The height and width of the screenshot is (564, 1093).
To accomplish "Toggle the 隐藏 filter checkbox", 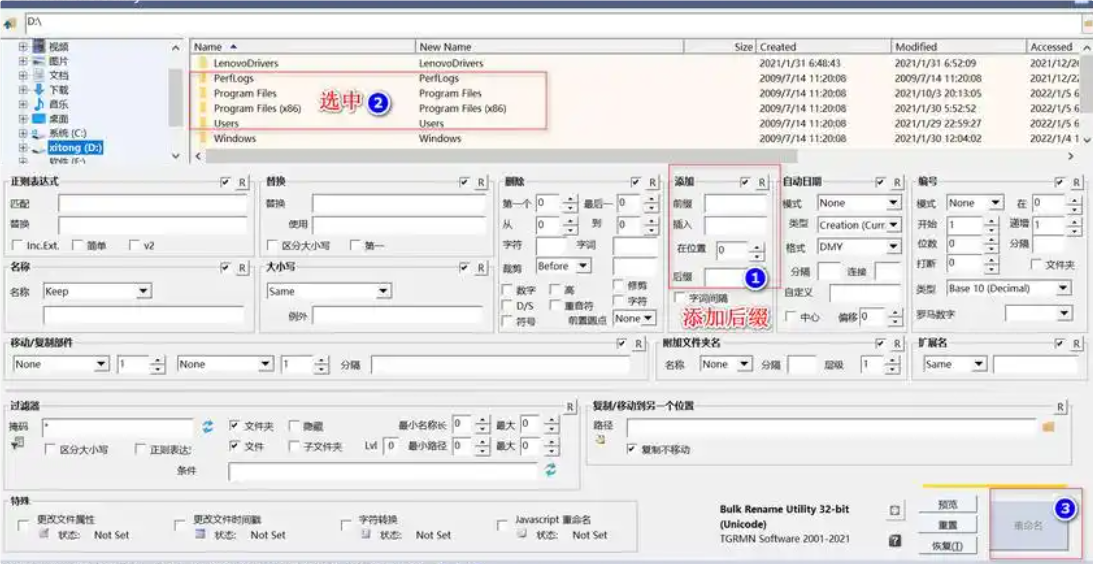I will (293, 425).
